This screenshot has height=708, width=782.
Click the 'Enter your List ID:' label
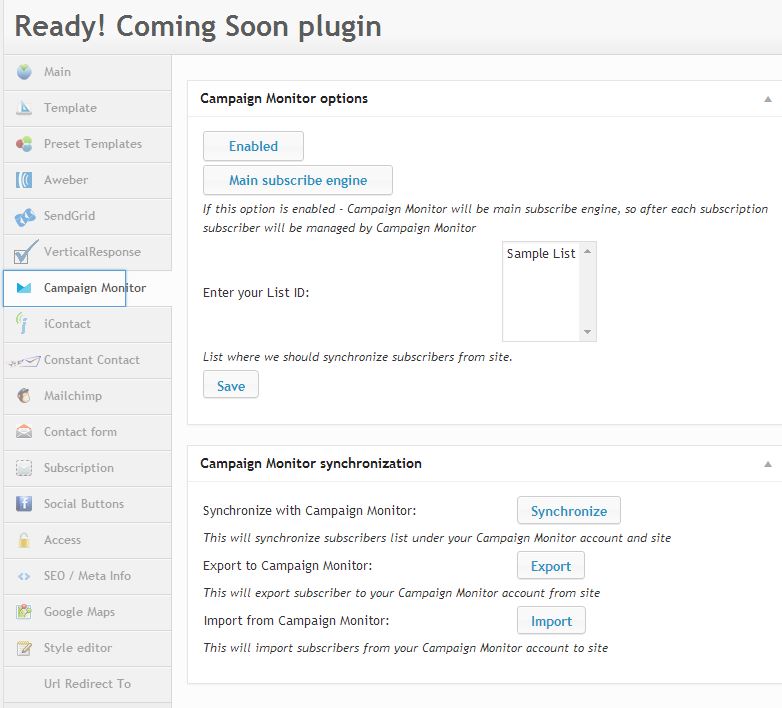(x=256, y=293)
